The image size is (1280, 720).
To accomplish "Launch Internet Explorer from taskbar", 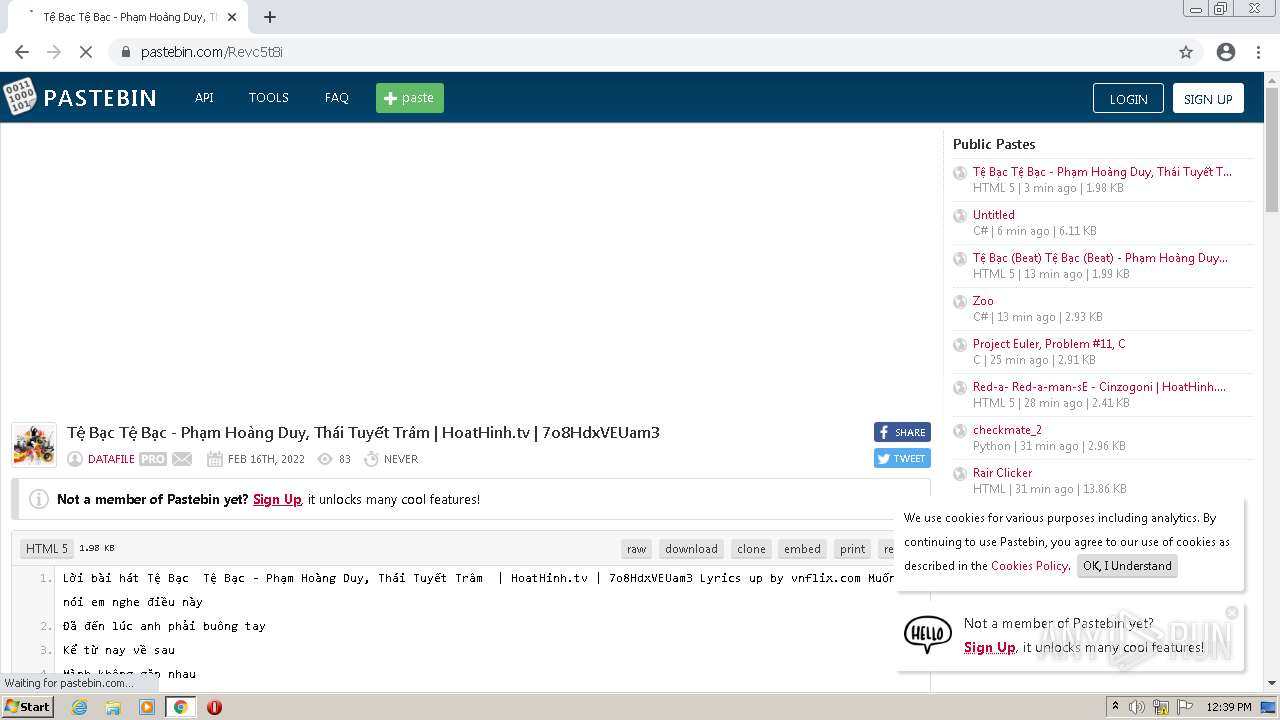I will coord(79,707).
